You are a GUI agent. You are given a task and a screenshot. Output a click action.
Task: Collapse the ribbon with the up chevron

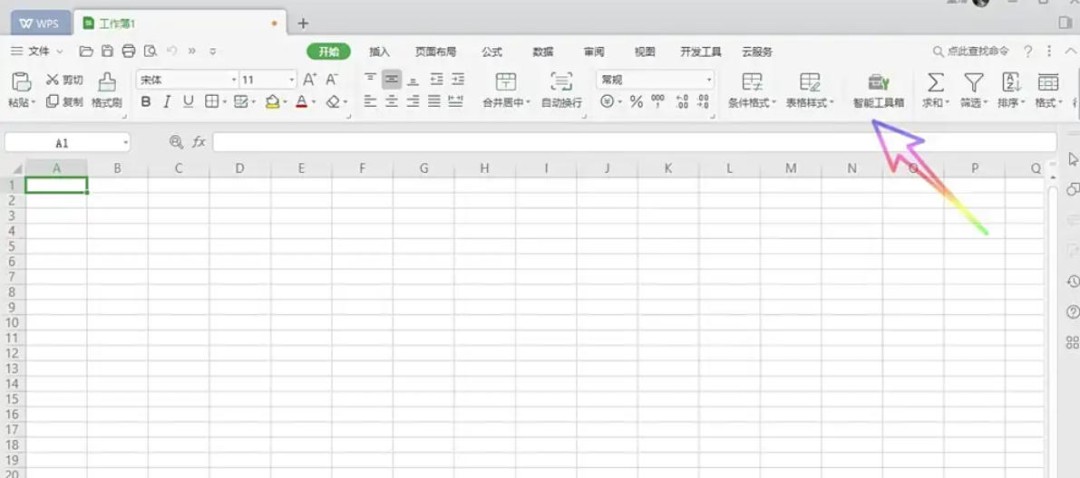coord(1070,52)
